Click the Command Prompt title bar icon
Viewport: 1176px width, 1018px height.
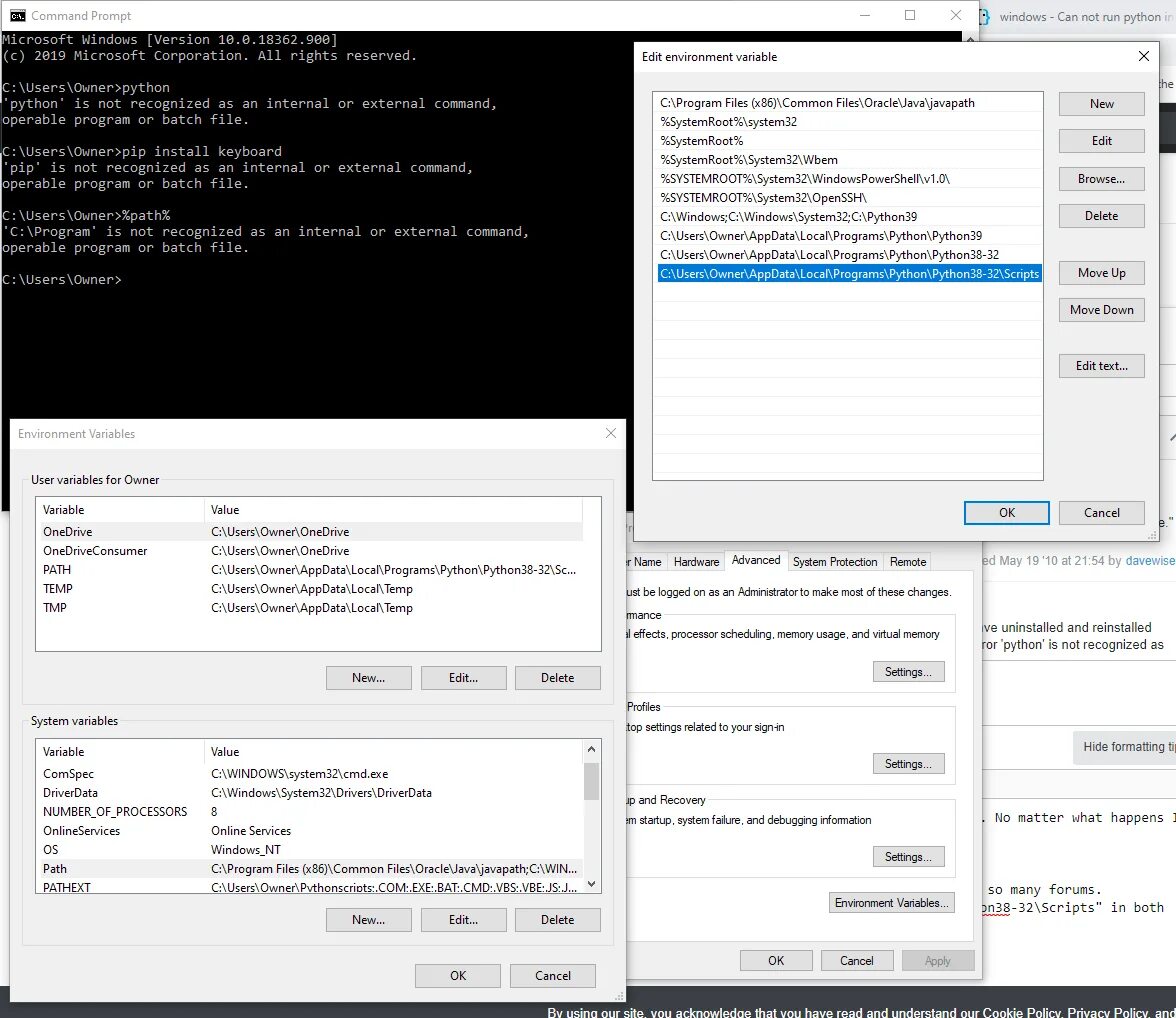pyautogui.click(x=17, y=16)
